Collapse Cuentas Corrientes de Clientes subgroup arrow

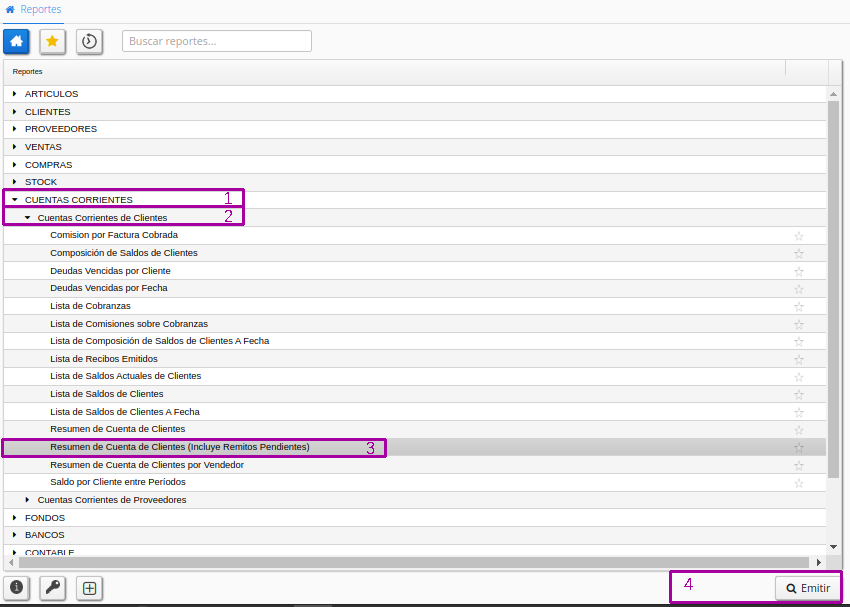pyautogui.click(x=28, y=217)
